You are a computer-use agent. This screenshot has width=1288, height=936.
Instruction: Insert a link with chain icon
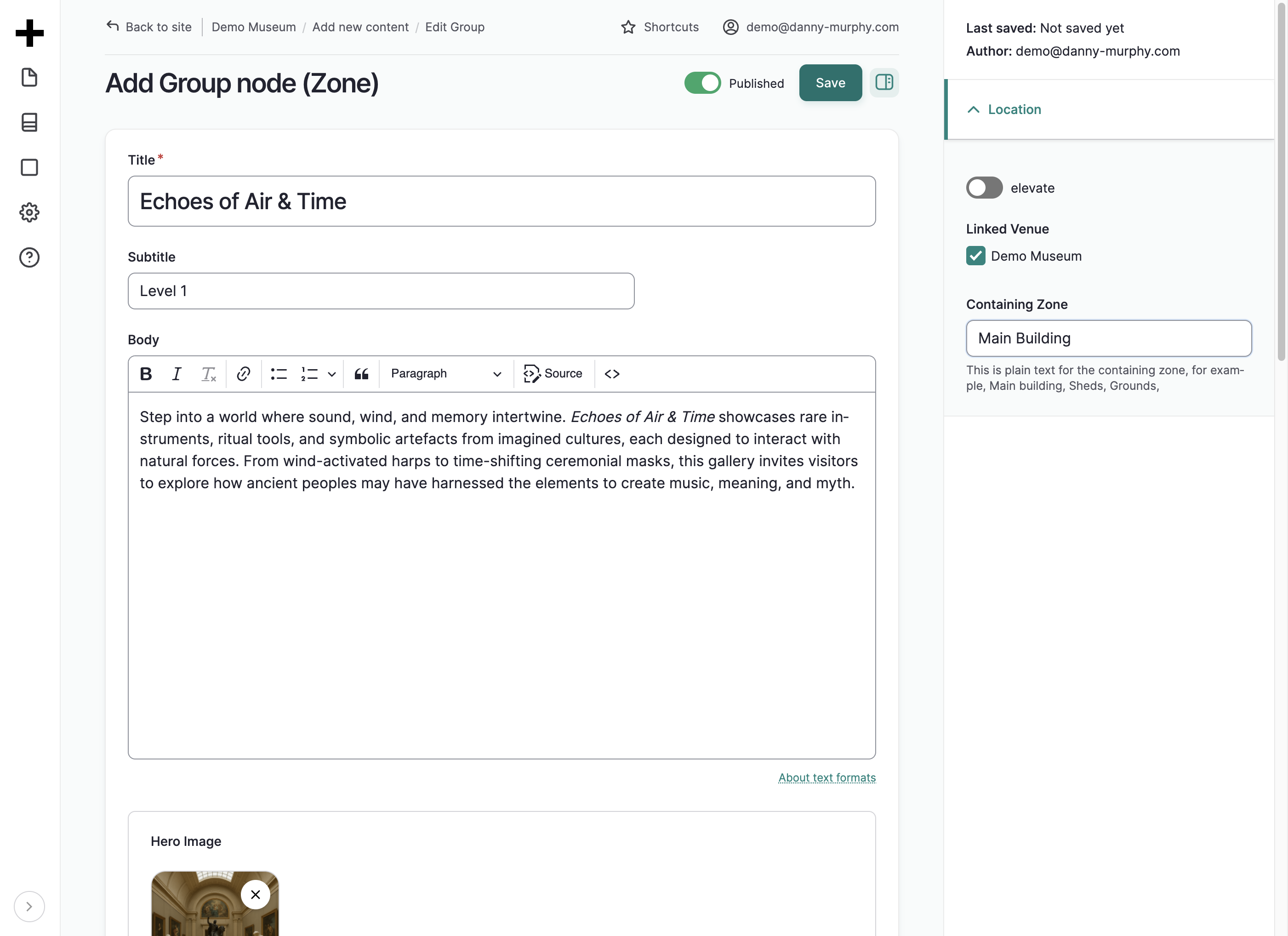tap(244, 374)
